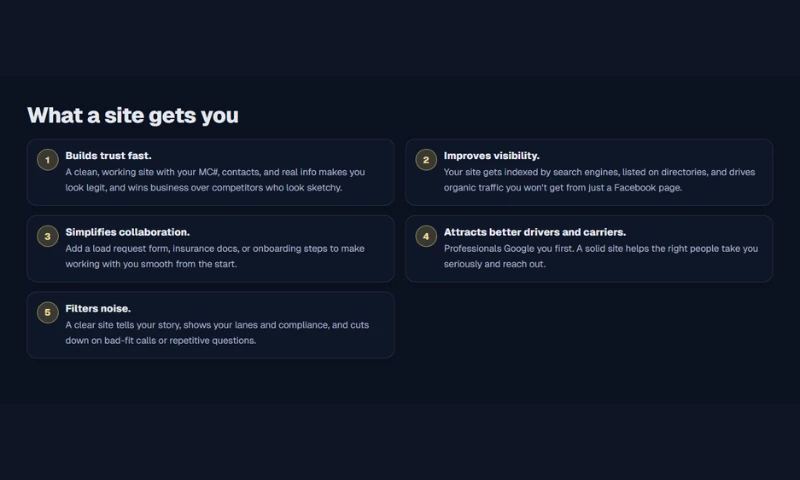Image resolution: width=800 pixels, height=480 pixels.
Task: Click the description paragraph under "Builds trust fast."
Action: pos(215,180)
